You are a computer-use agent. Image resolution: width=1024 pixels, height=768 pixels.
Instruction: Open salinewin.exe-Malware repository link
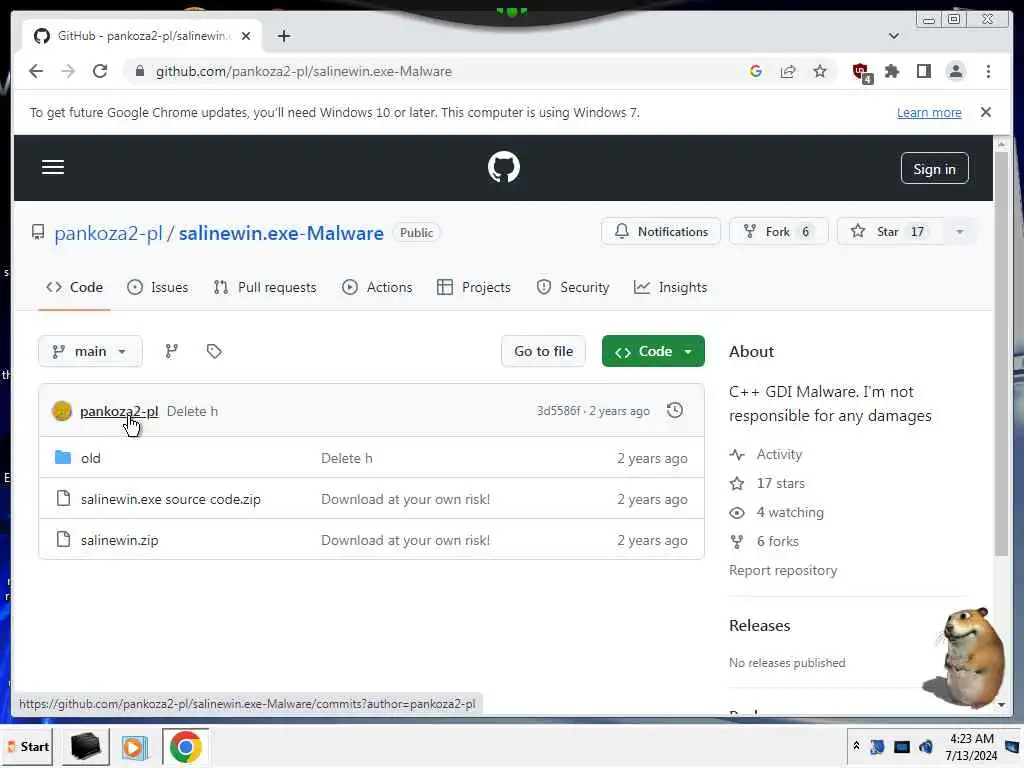(x=281, y=233)
